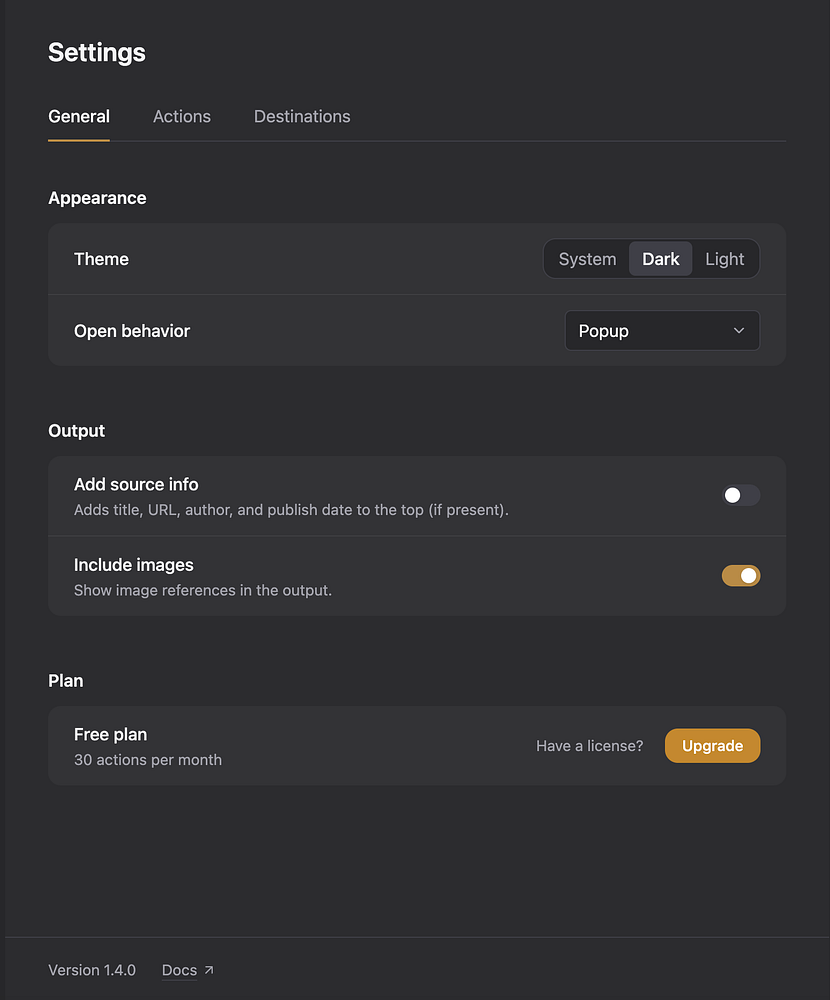The image size is (830, 1000).
Task: Click the Theme row label
Action: tap(101, 259)
